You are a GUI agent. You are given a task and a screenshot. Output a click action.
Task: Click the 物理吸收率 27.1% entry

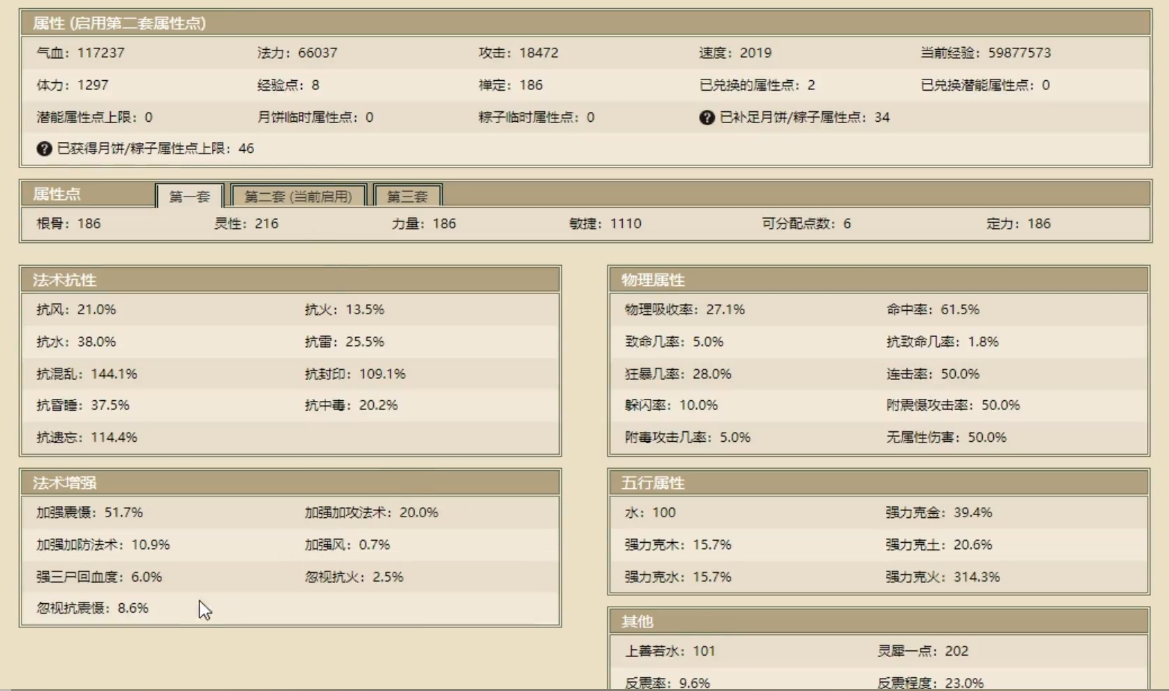pyautogui.click(x=684, y=310)
